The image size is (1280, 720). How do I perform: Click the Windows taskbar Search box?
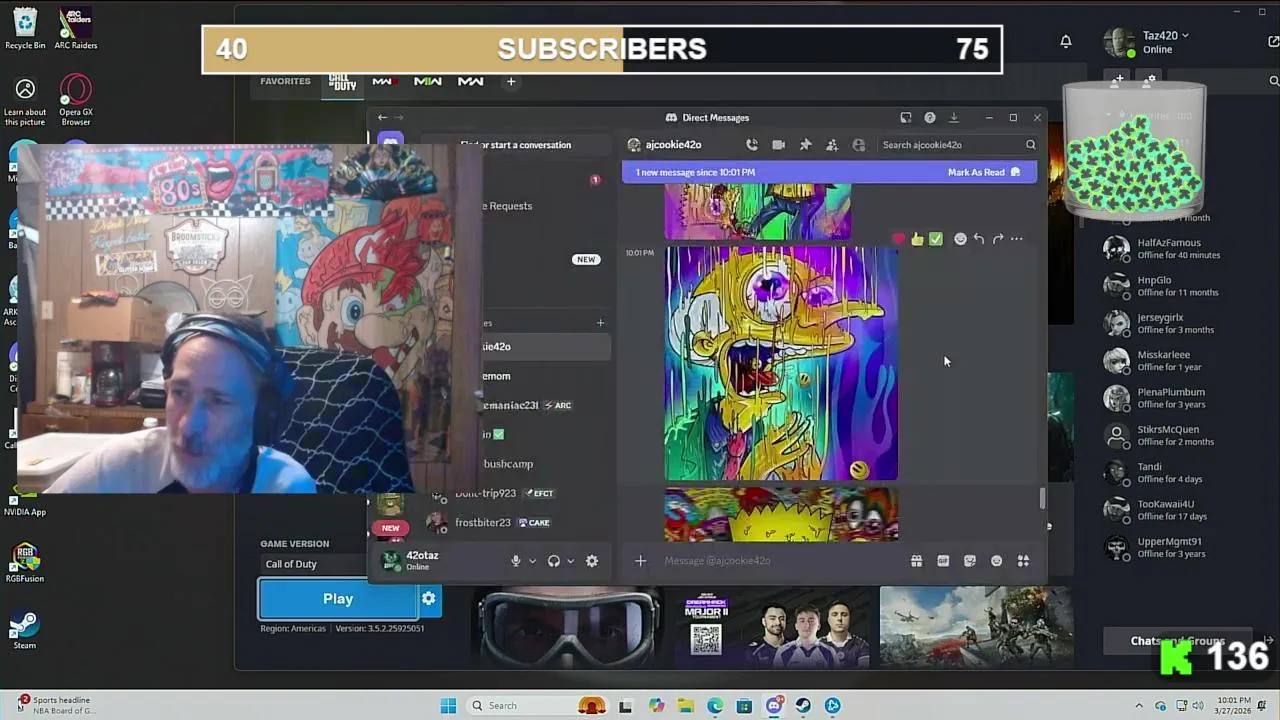(x=537, y=706)
